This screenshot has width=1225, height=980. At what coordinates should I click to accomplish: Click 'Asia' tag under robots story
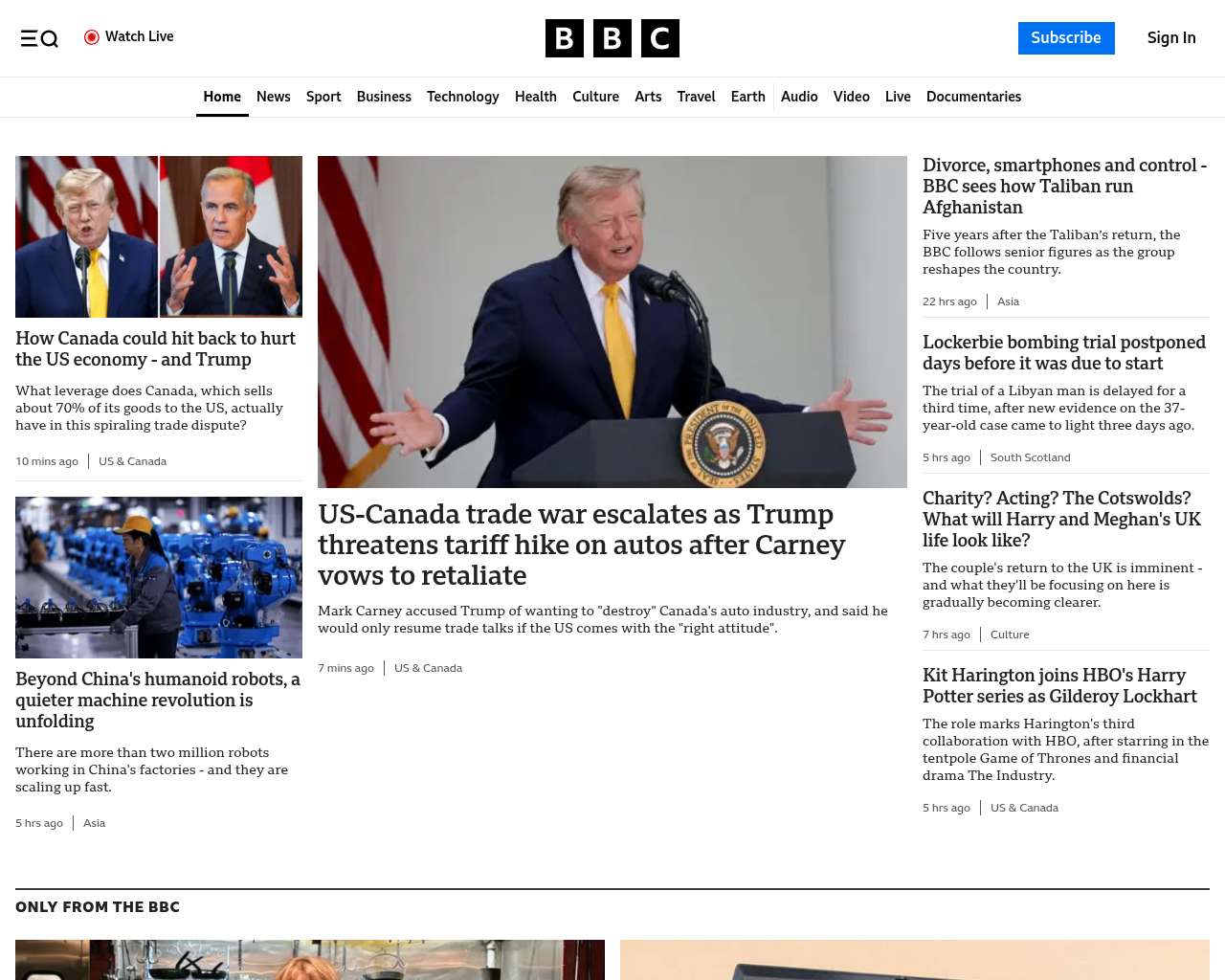[94, 823]
